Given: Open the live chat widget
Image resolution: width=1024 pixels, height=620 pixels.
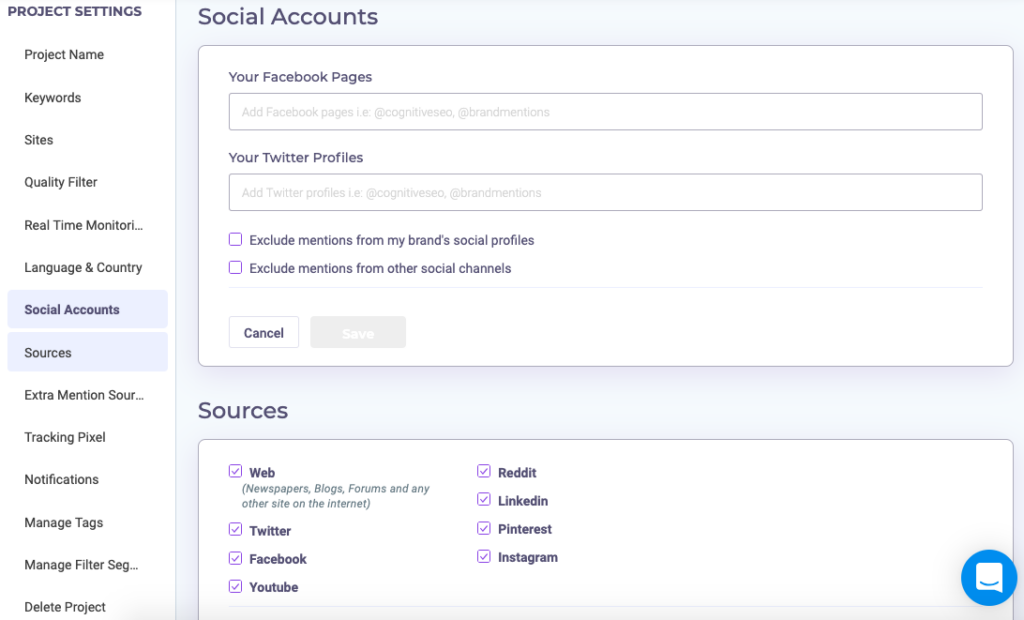Looking at the screenshot, I should [x=988, y=577].
